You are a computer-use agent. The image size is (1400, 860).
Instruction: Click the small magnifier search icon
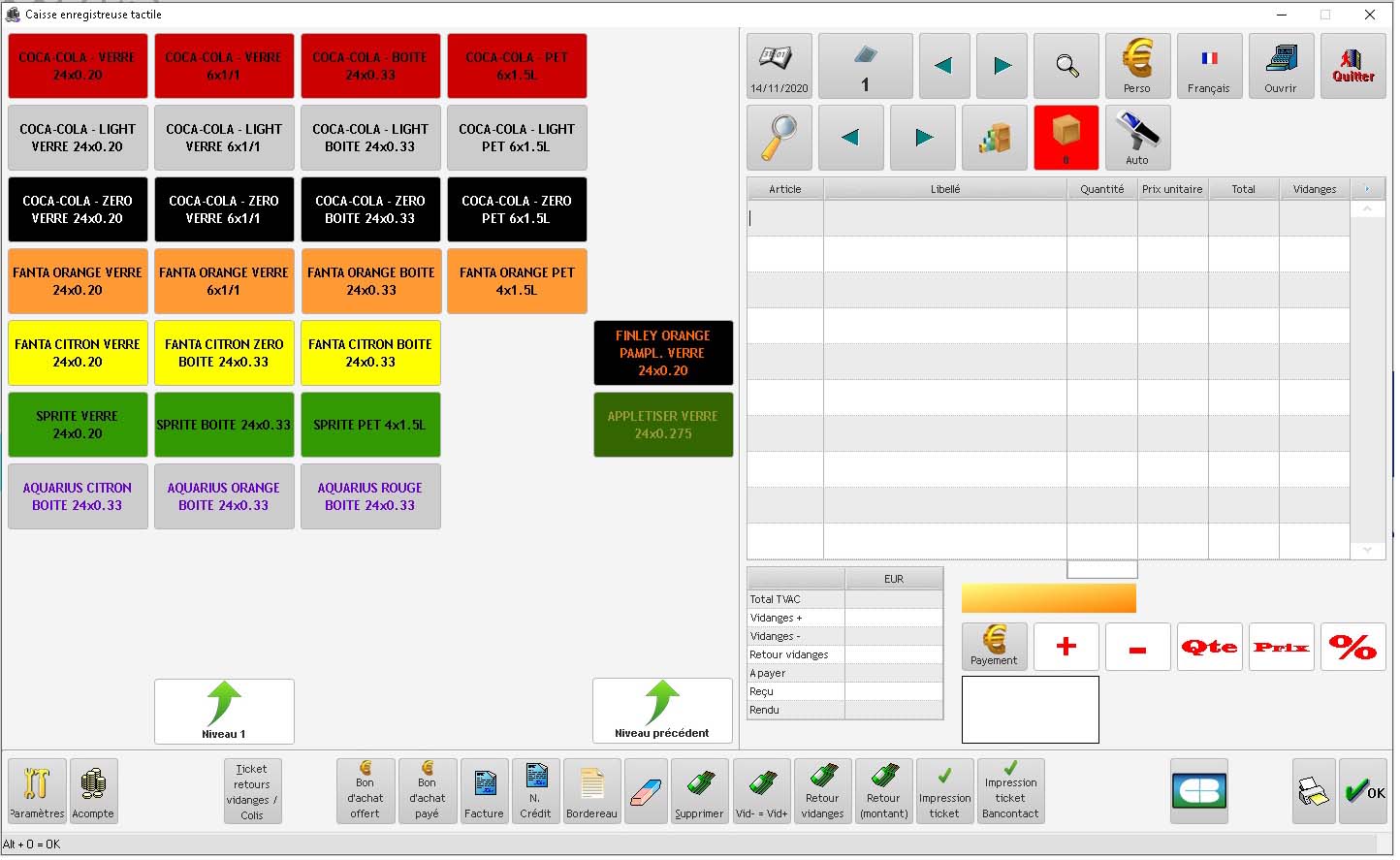[x=1066, y=66]
